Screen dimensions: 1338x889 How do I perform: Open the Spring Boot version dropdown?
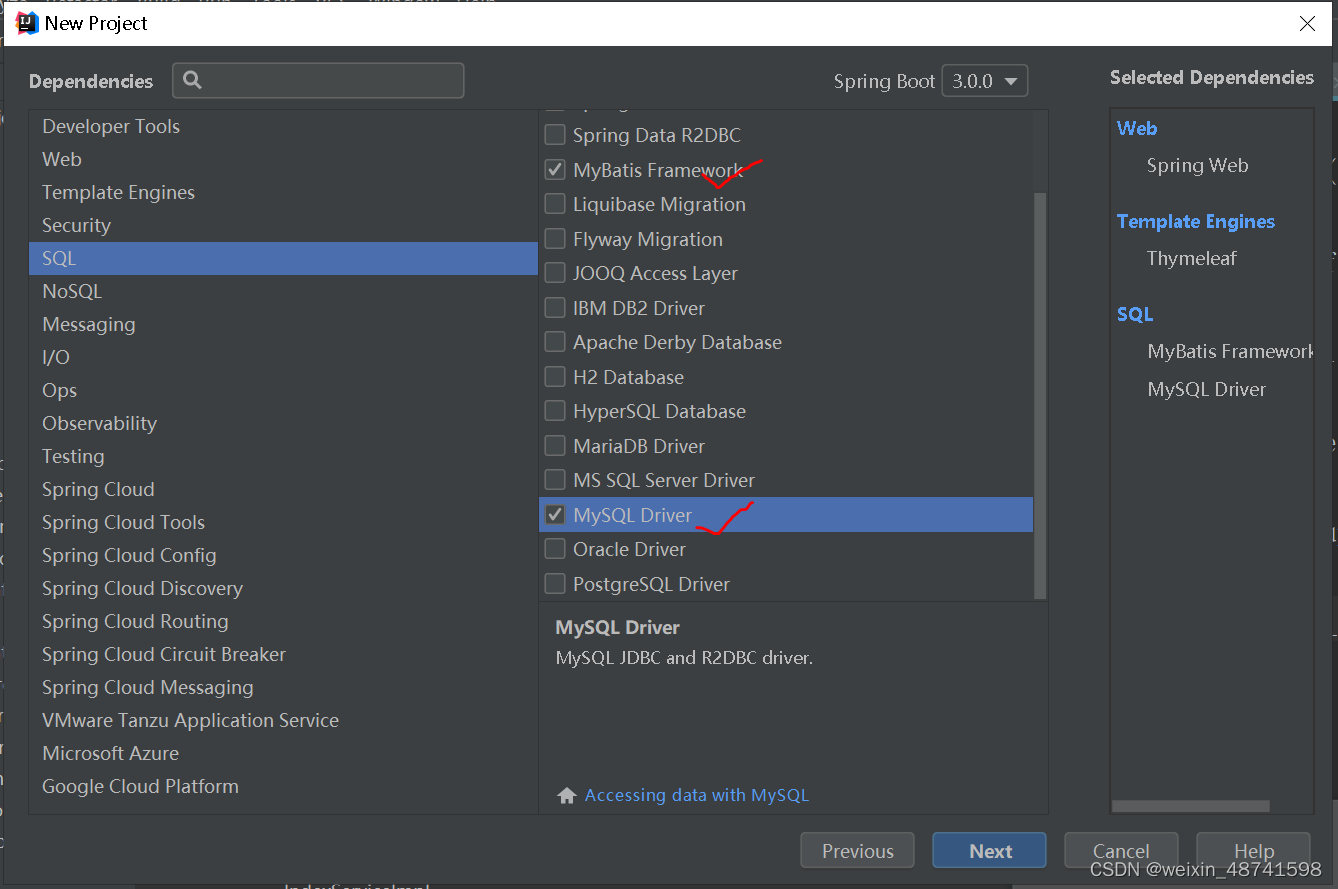(985, 81)
